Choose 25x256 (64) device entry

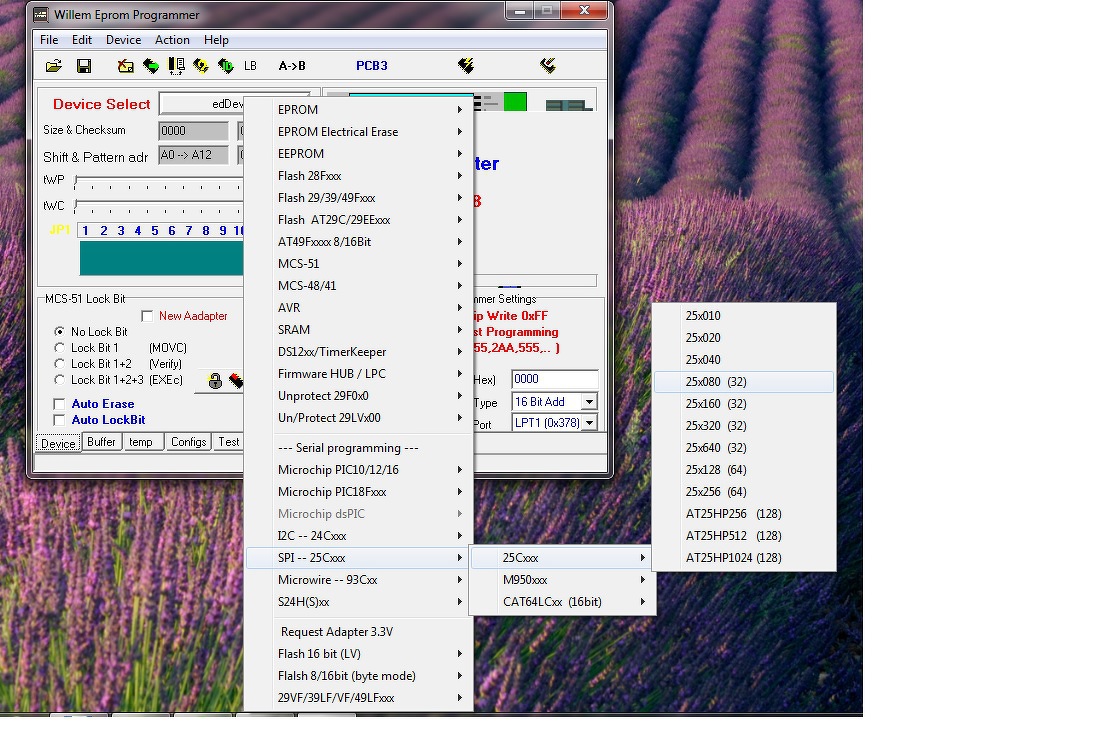(x=743, y=492)
